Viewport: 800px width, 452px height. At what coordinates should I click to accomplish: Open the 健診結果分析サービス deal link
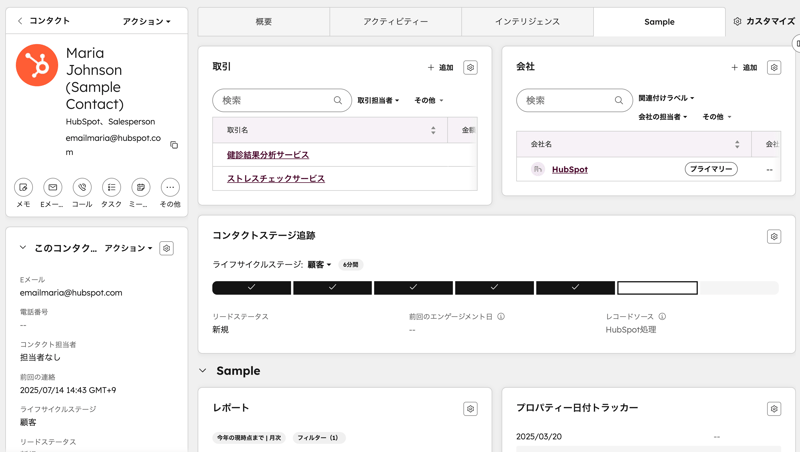268,155
